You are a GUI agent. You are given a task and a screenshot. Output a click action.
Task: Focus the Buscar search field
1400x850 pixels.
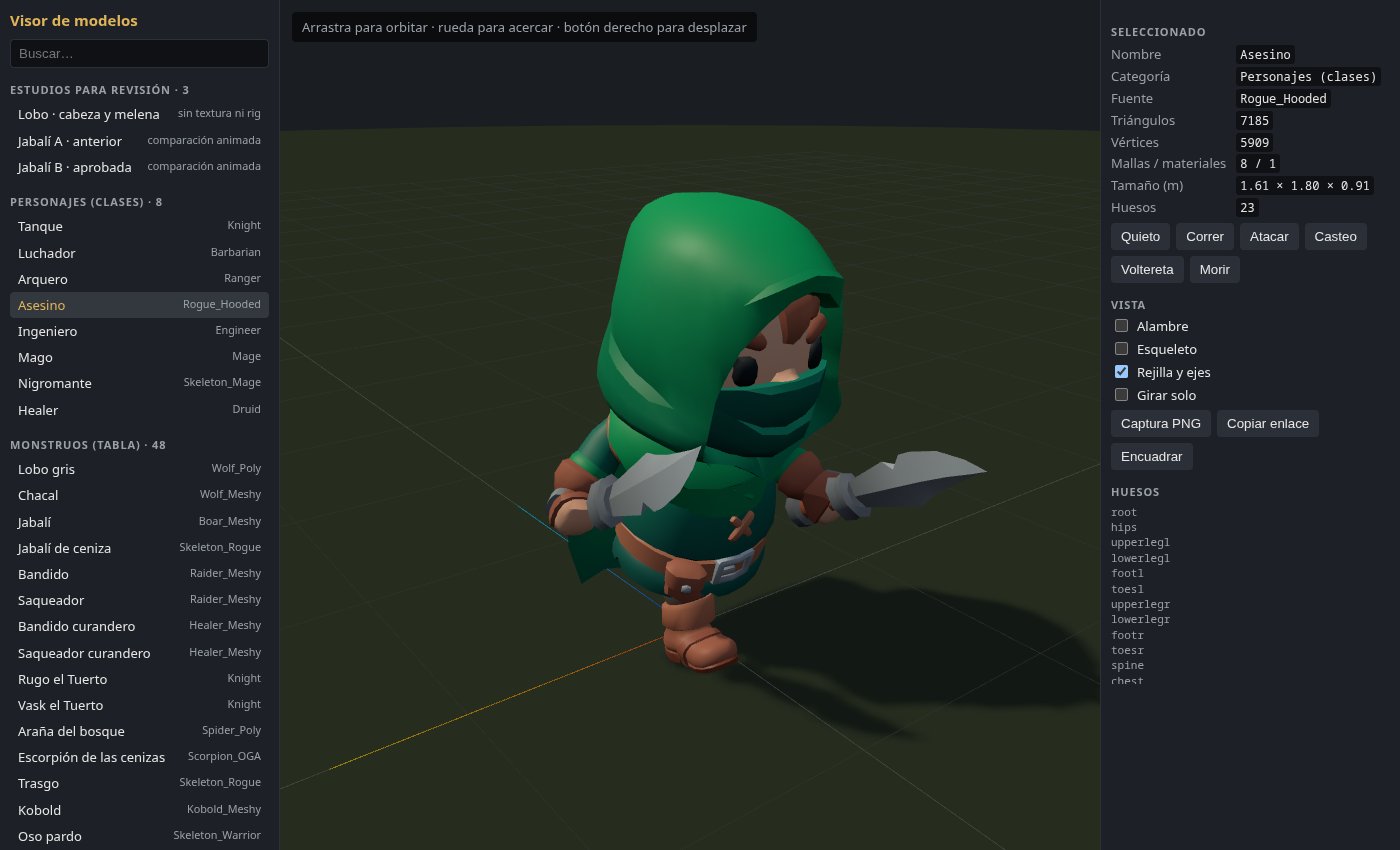pos(139,53)
